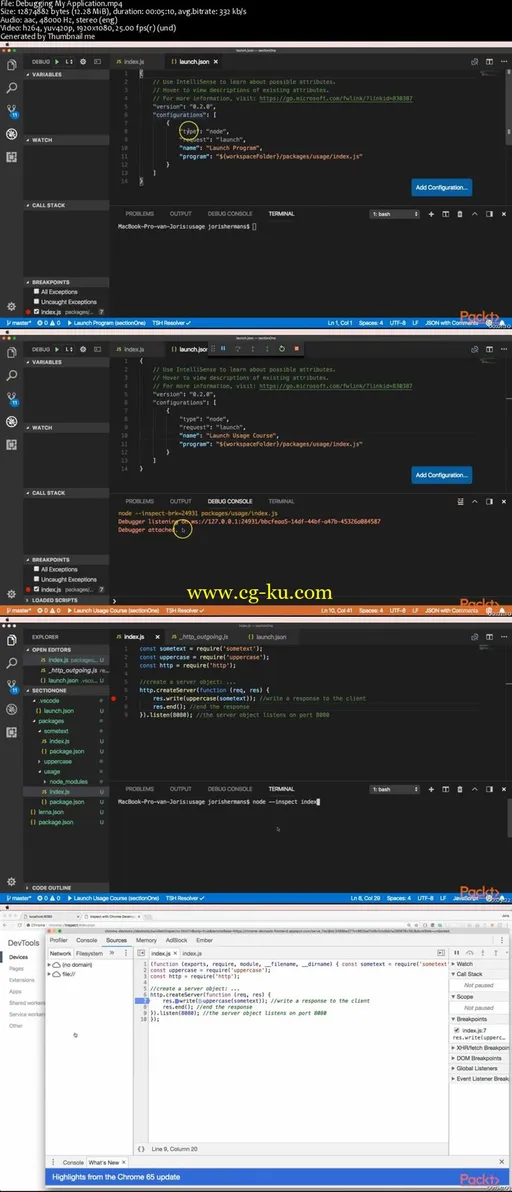Toggle All Exceptions in Launch Program frame

point(36,291)
